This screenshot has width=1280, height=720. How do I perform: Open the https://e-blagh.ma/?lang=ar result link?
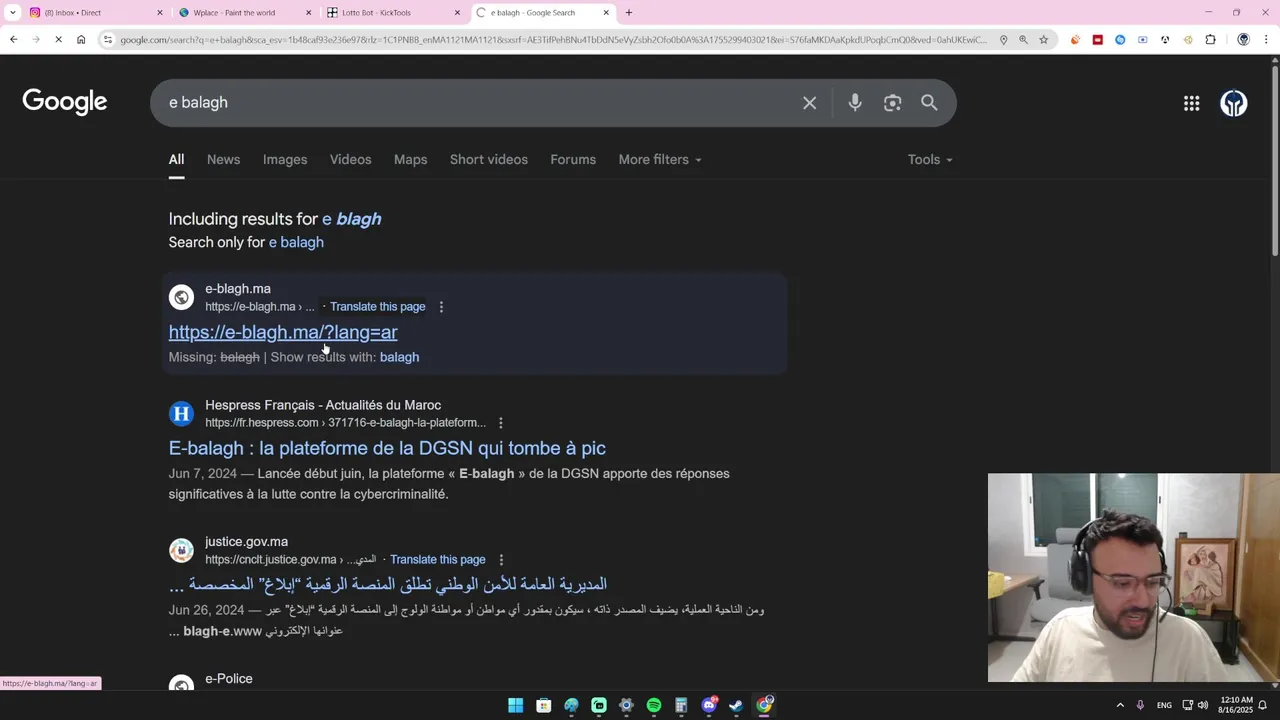click(x=283, y=332)
